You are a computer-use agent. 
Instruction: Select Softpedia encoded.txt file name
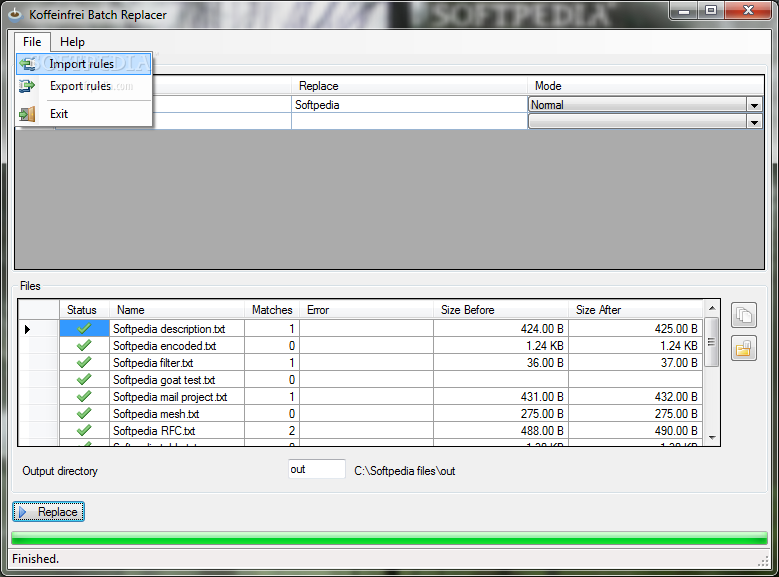(x=164, y=346)
